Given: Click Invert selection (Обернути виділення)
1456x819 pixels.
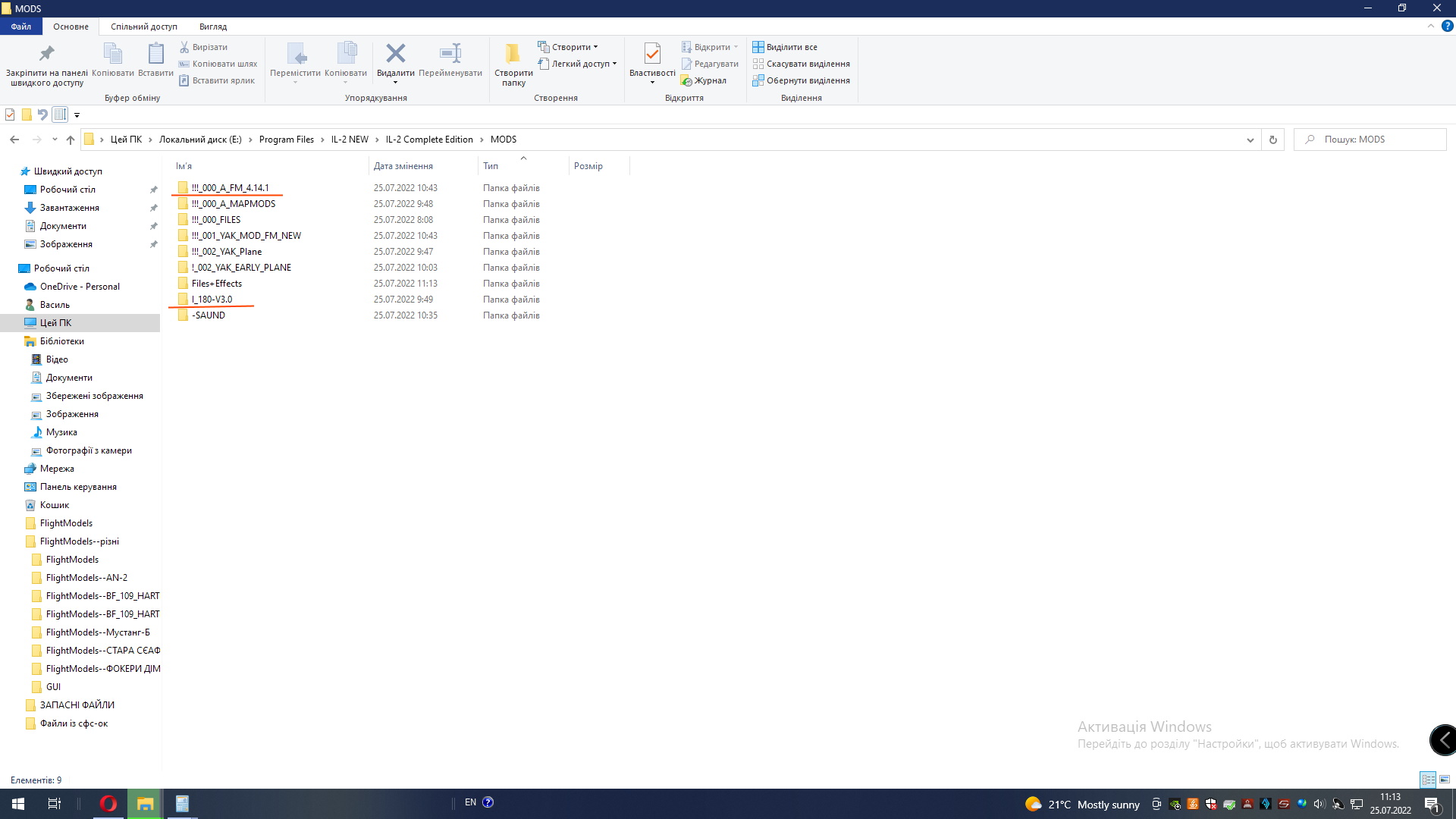Looking at the screenshot, I should tap(801, 80).
